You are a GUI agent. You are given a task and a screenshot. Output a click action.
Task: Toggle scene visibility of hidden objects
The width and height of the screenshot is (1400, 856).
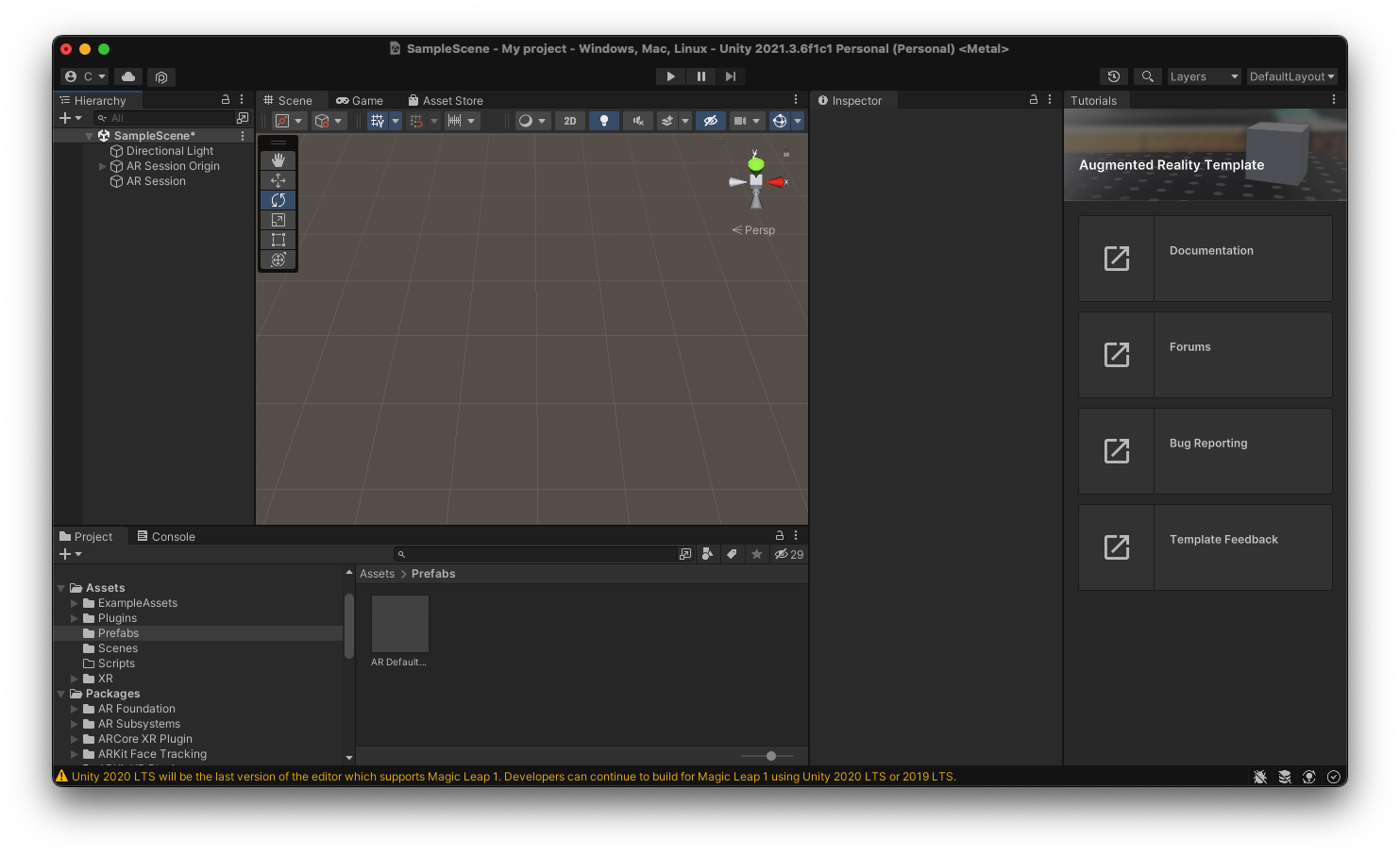pos(711,121)
